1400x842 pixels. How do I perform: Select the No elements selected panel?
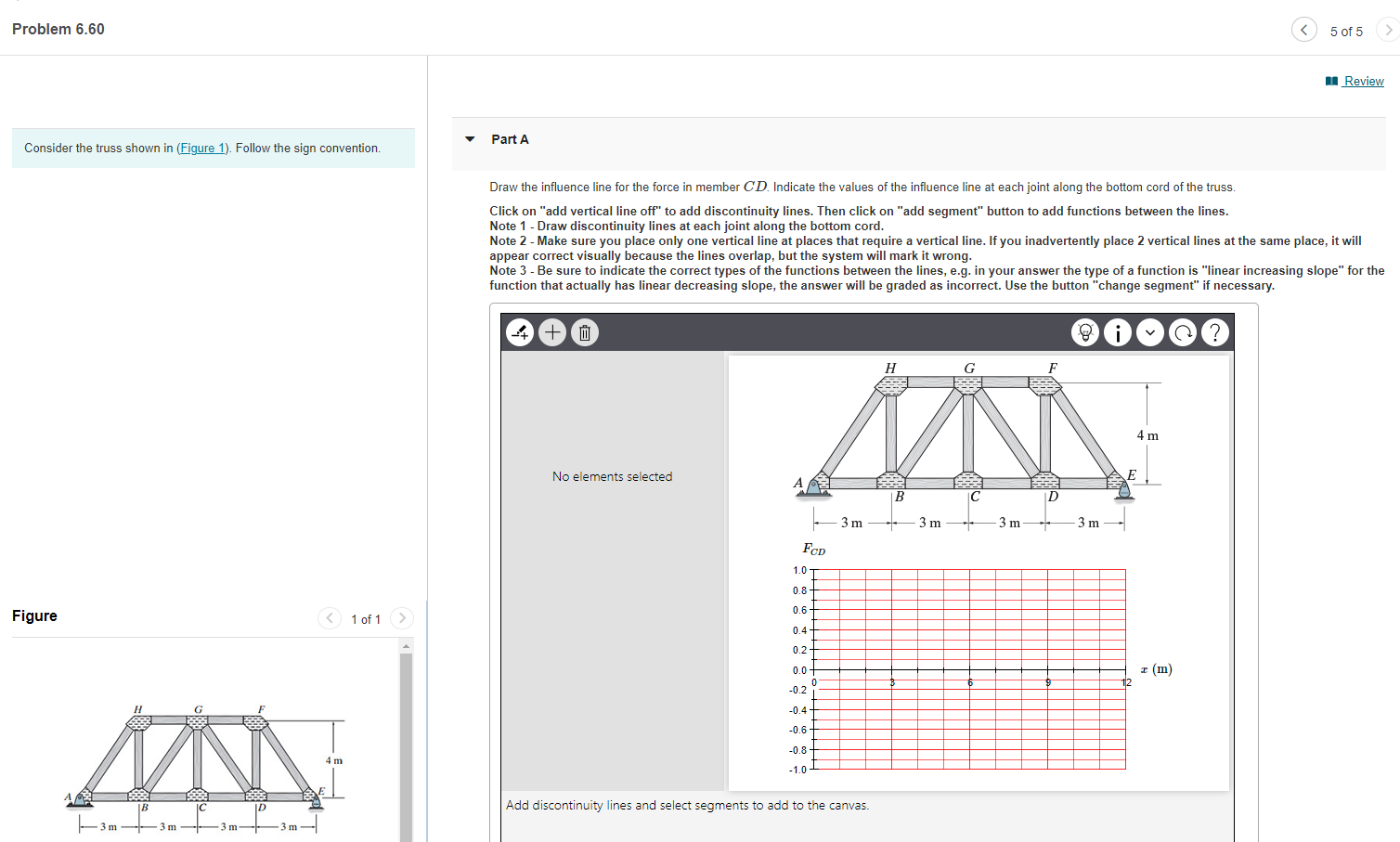pos(612,475)
